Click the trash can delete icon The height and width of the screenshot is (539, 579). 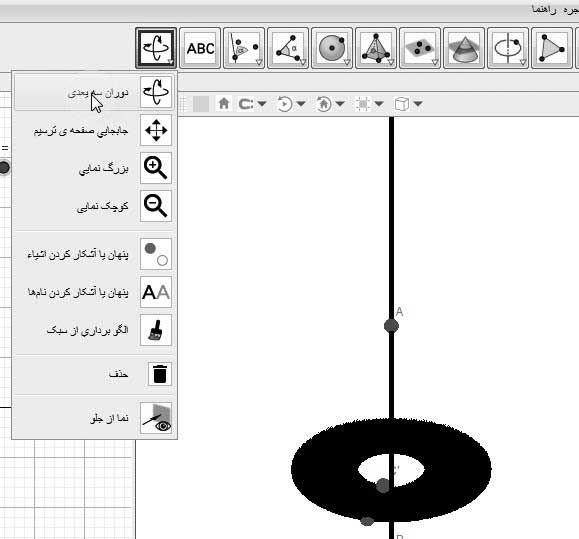160,374
